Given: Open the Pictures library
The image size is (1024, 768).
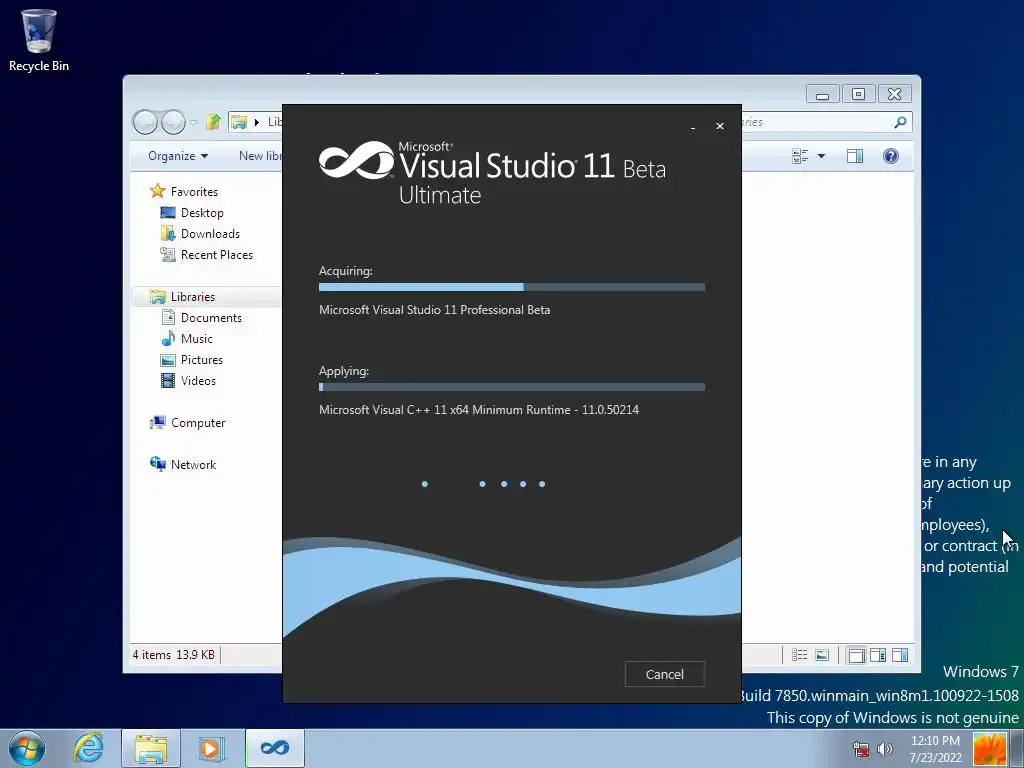Looking at the screenshot, I should pos(201,360).
